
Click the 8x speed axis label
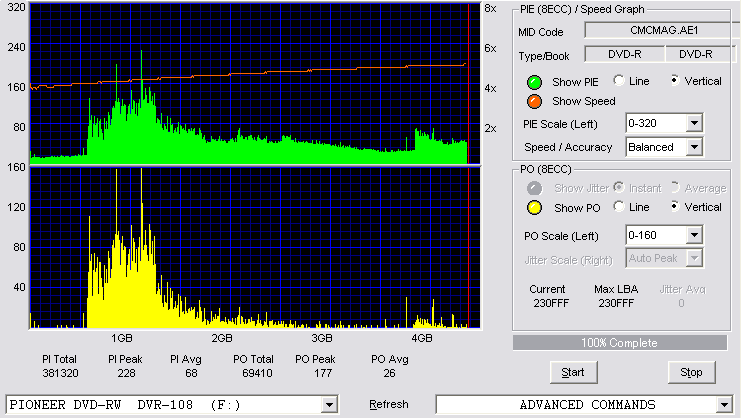click(490, 9)
